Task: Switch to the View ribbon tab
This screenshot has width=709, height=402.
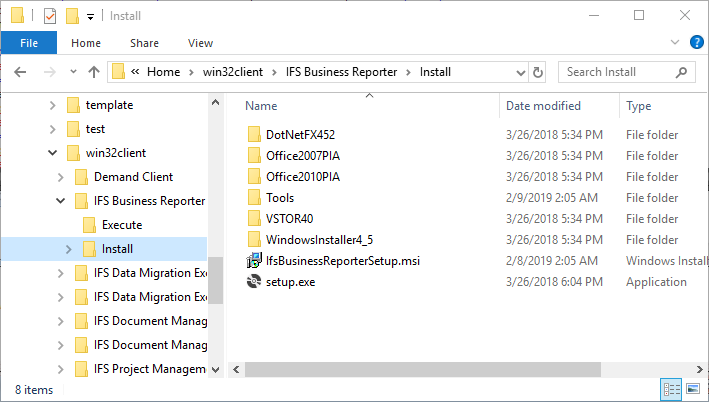Action: pos(200,43)
